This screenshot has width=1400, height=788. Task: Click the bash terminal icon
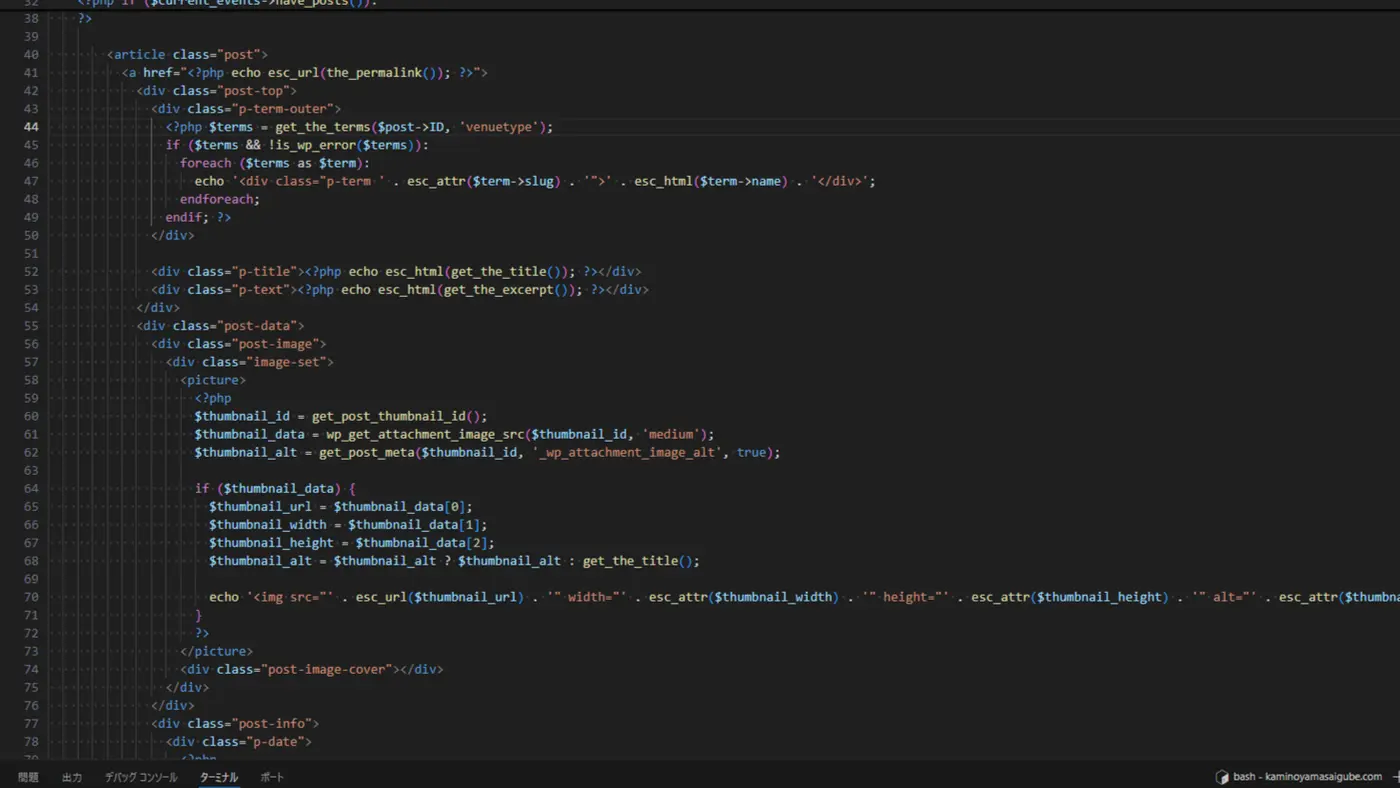click(x=1222, y=777)
